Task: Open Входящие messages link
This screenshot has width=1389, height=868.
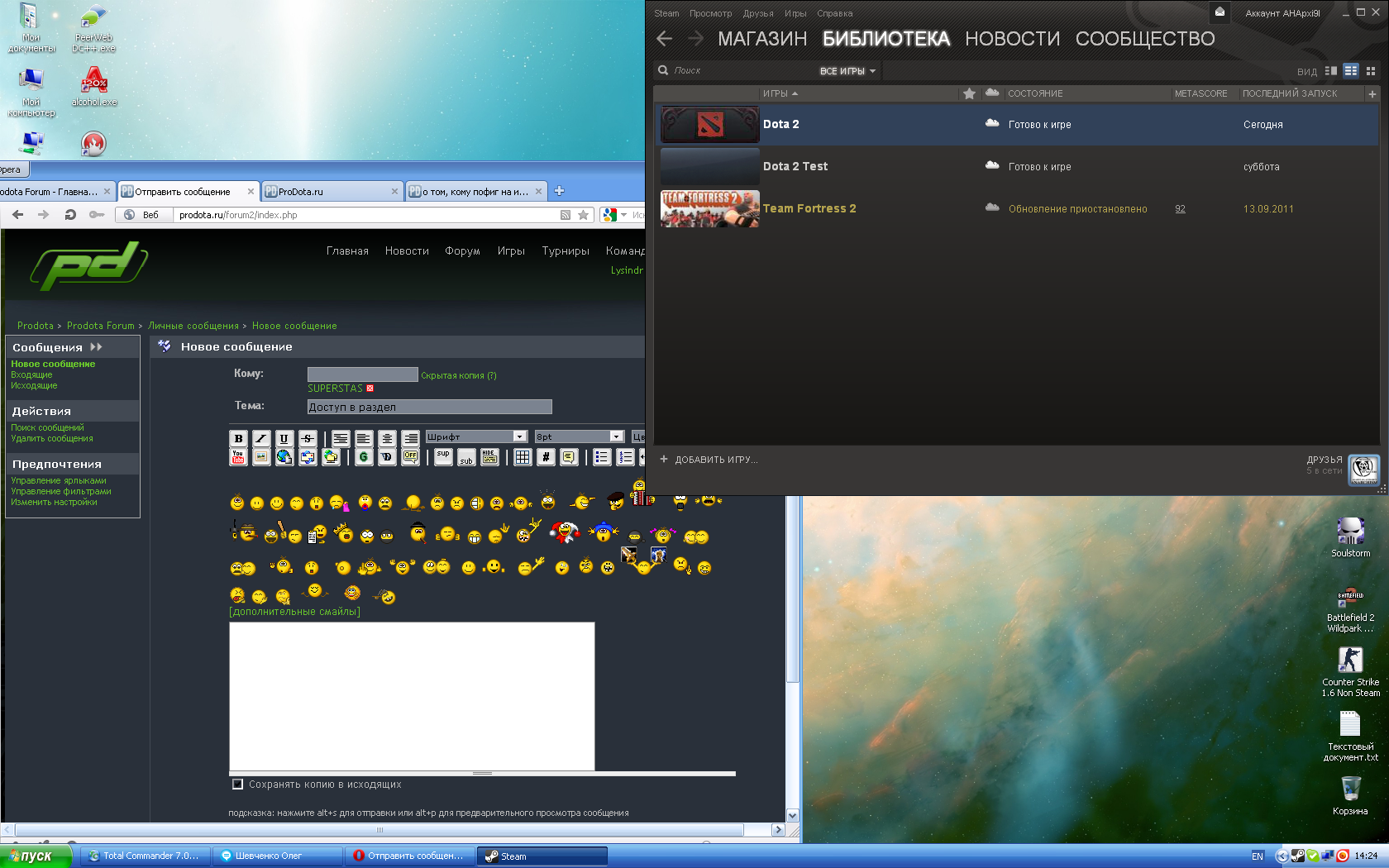Action: point(31,374)
